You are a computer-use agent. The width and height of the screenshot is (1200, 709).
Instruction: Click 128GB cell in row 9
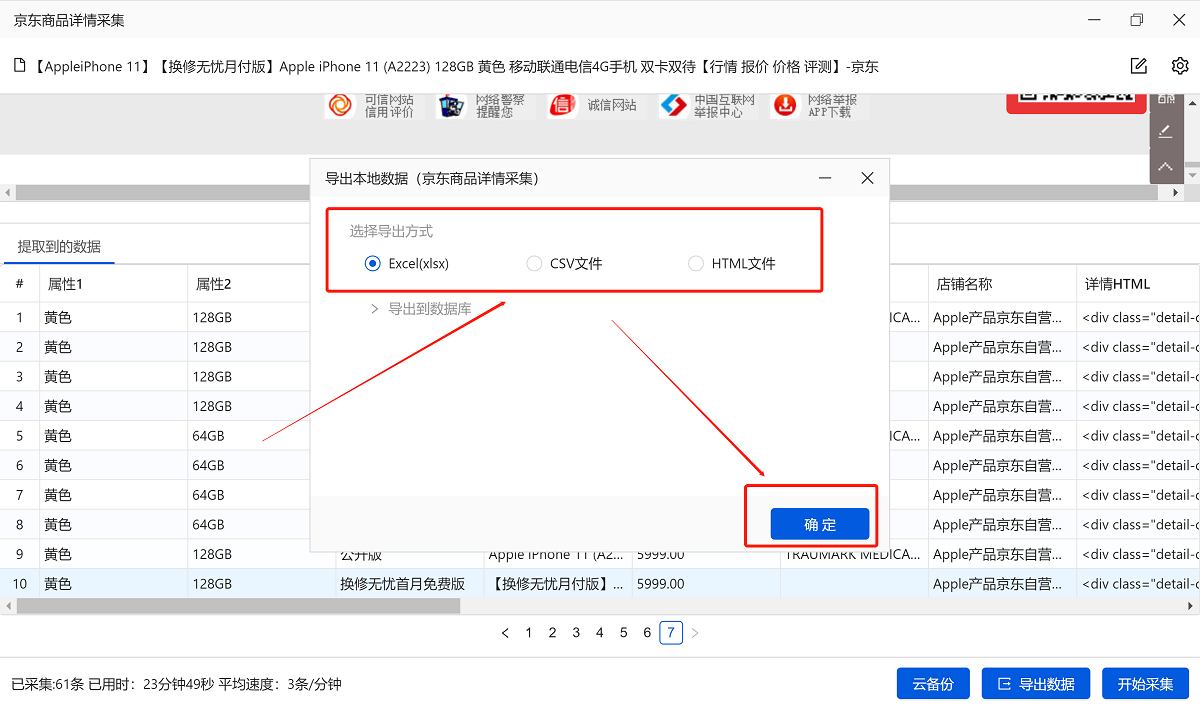(262, 554)
